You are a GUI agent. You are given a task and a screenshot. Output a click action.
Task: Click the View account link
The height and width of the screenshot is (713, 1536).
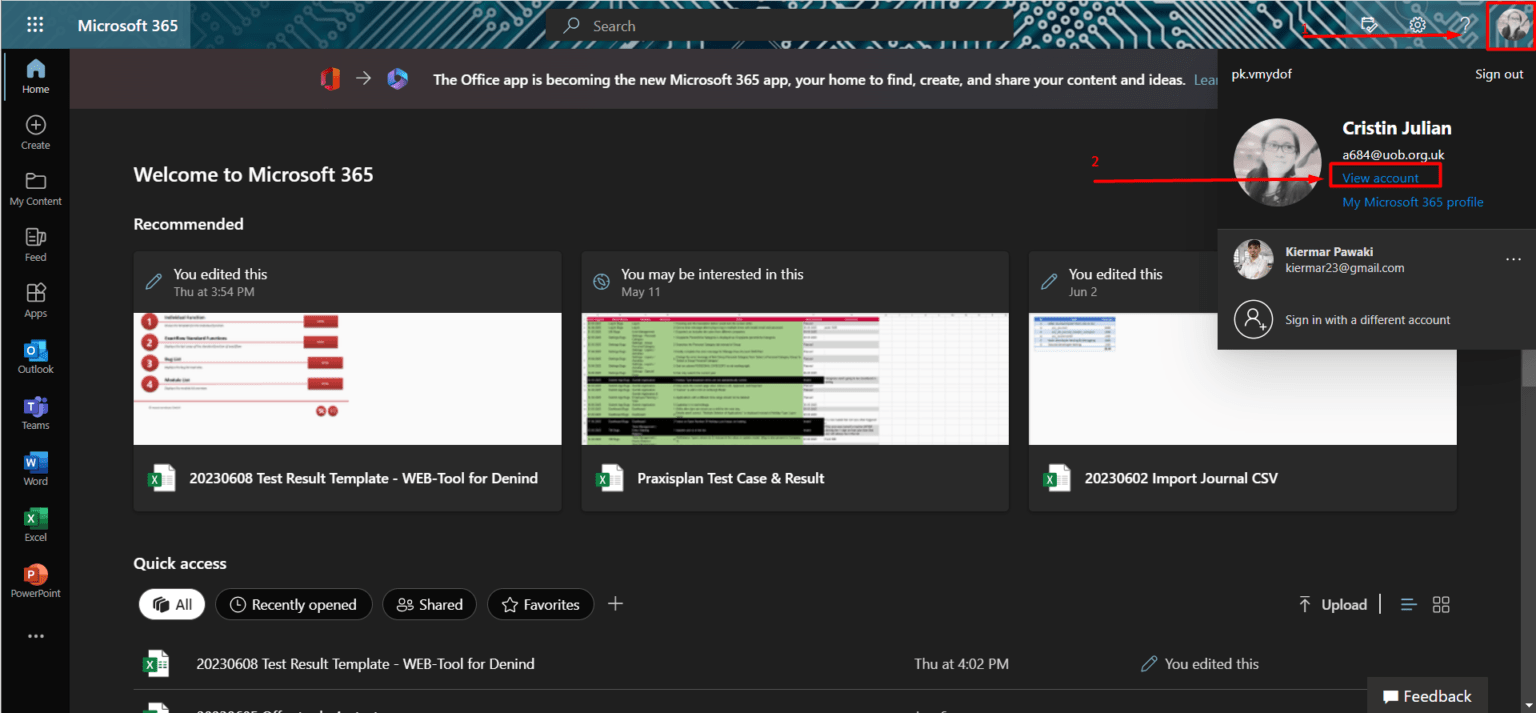tap(1380, 178)
